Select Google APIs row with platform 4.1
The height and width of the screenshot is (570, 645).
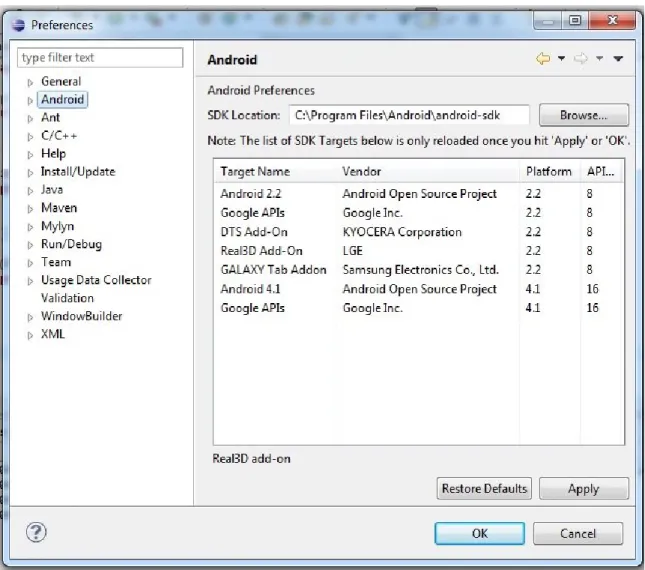[418, 308]
